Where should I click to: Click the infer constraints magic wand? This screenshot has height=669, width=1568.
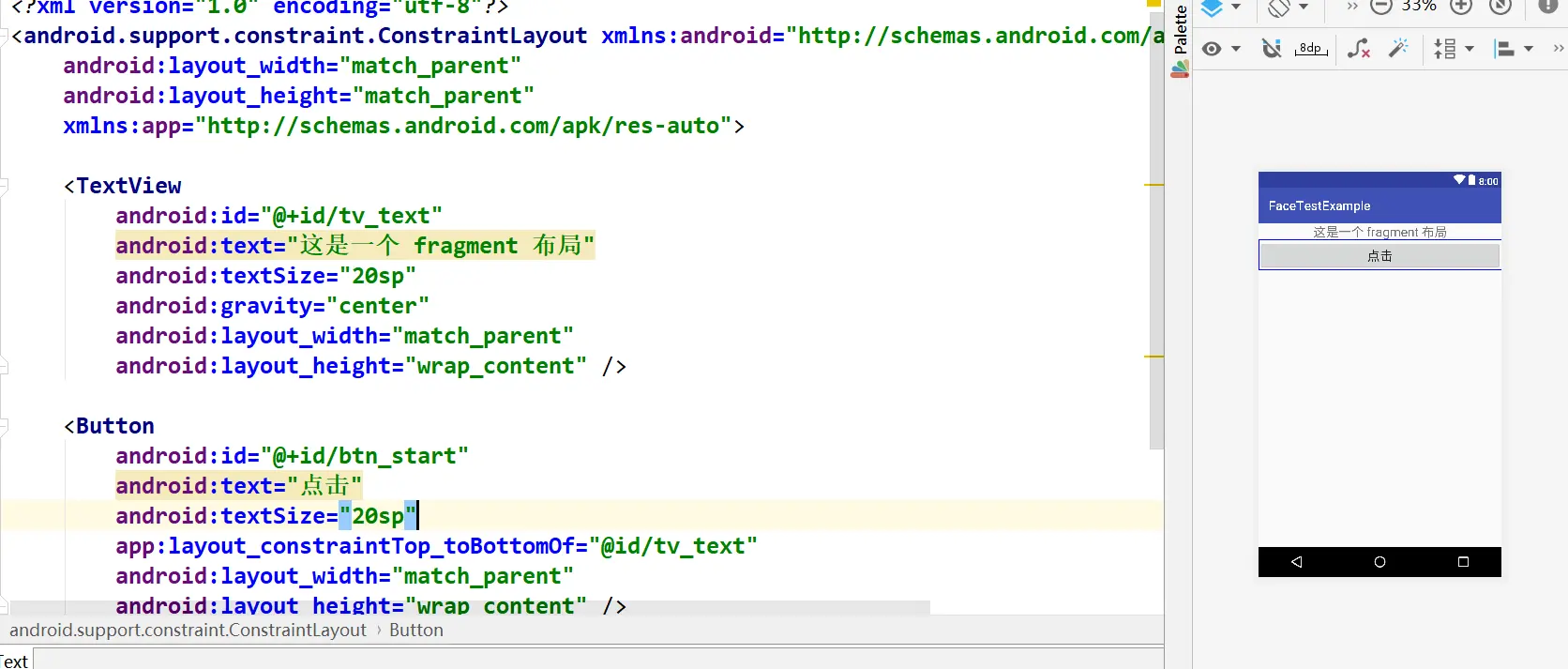coord(1398,49)
